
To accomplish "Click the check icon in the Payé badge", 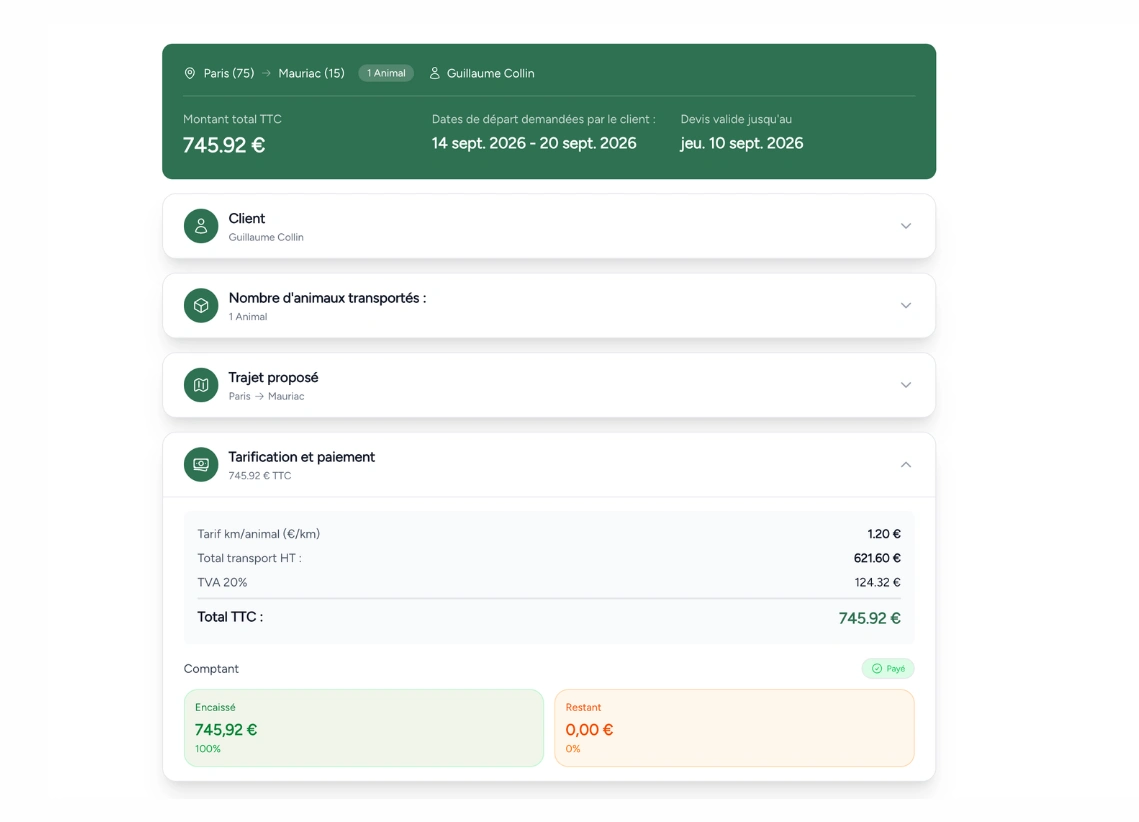I will coord(877,669).
